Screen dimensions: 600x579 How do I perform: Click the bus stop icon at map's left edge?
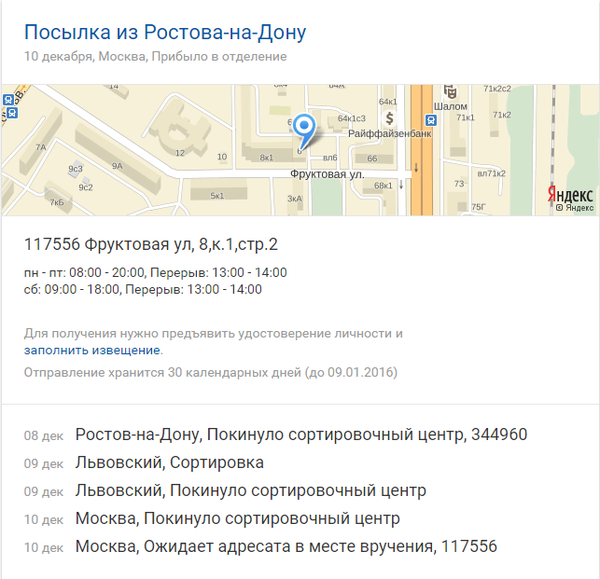(x=7, y=100)
